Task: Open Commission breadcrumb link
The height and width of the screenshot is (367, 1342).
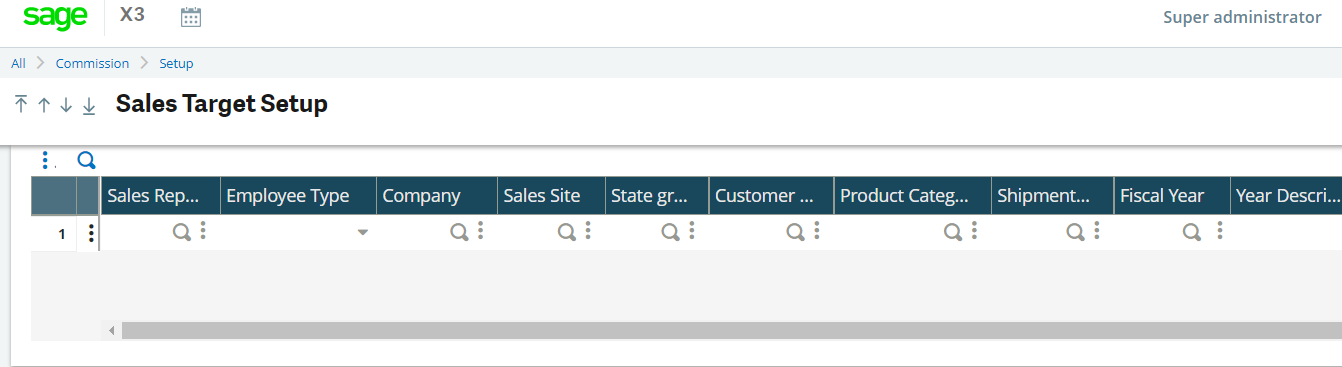Action: click(92, 63)
